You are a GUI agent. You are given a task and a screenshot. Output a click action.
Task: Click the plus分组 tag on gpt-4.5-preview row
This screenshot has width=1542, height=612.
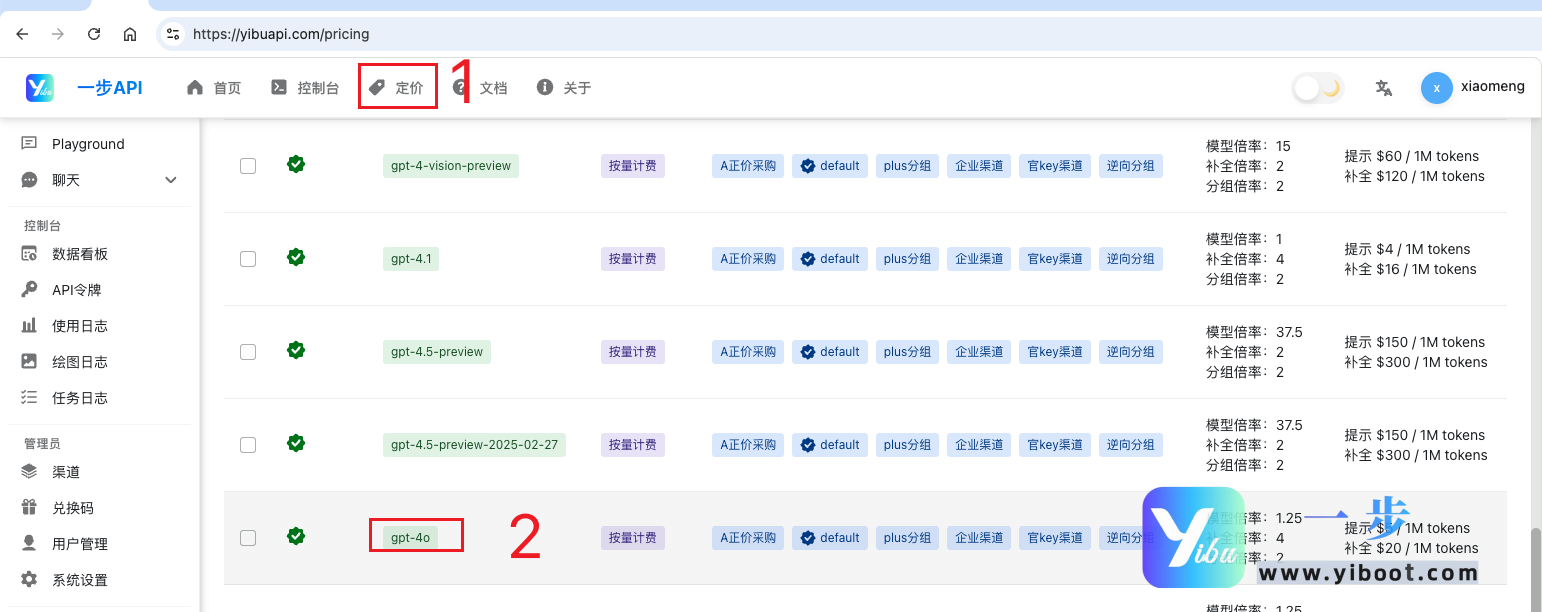[907, 351]
